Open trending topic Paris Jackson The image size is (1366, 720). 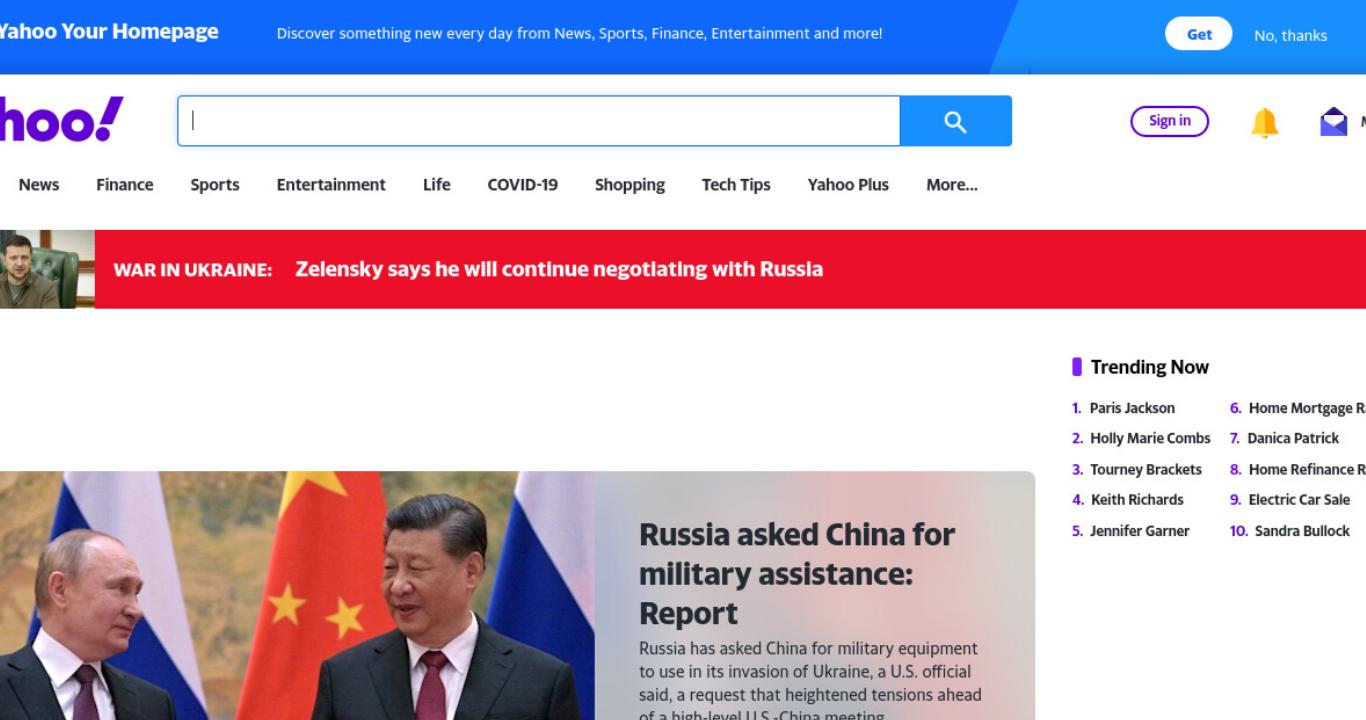click(1132, 408)
